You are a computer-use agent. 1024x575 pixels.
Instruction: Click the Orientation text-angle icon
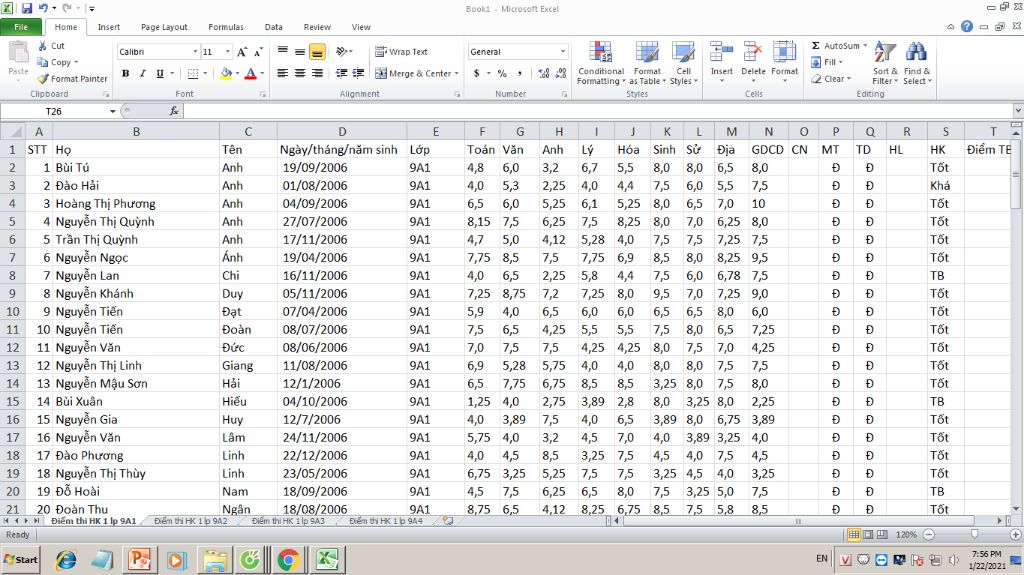coord(342,52)
